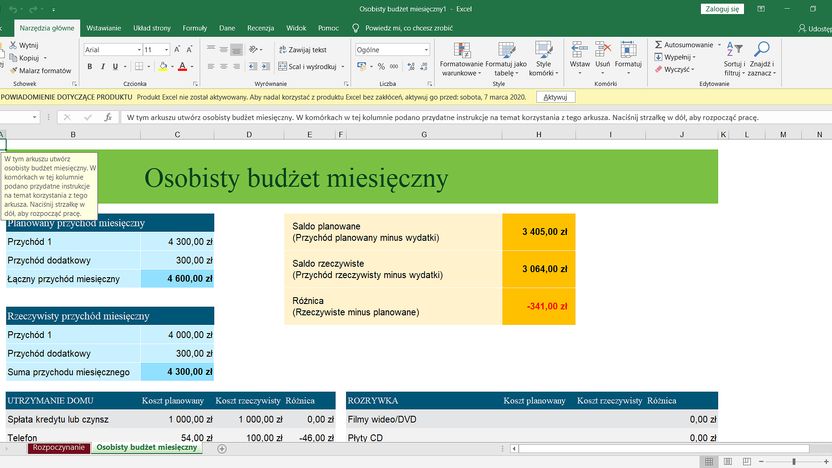The image size is (832, 468).
Task: Align text to the left
Action: click(211, 66)
